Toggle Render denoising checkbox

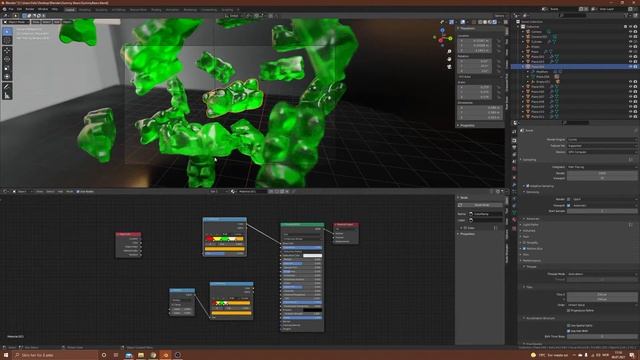(569, 199)
